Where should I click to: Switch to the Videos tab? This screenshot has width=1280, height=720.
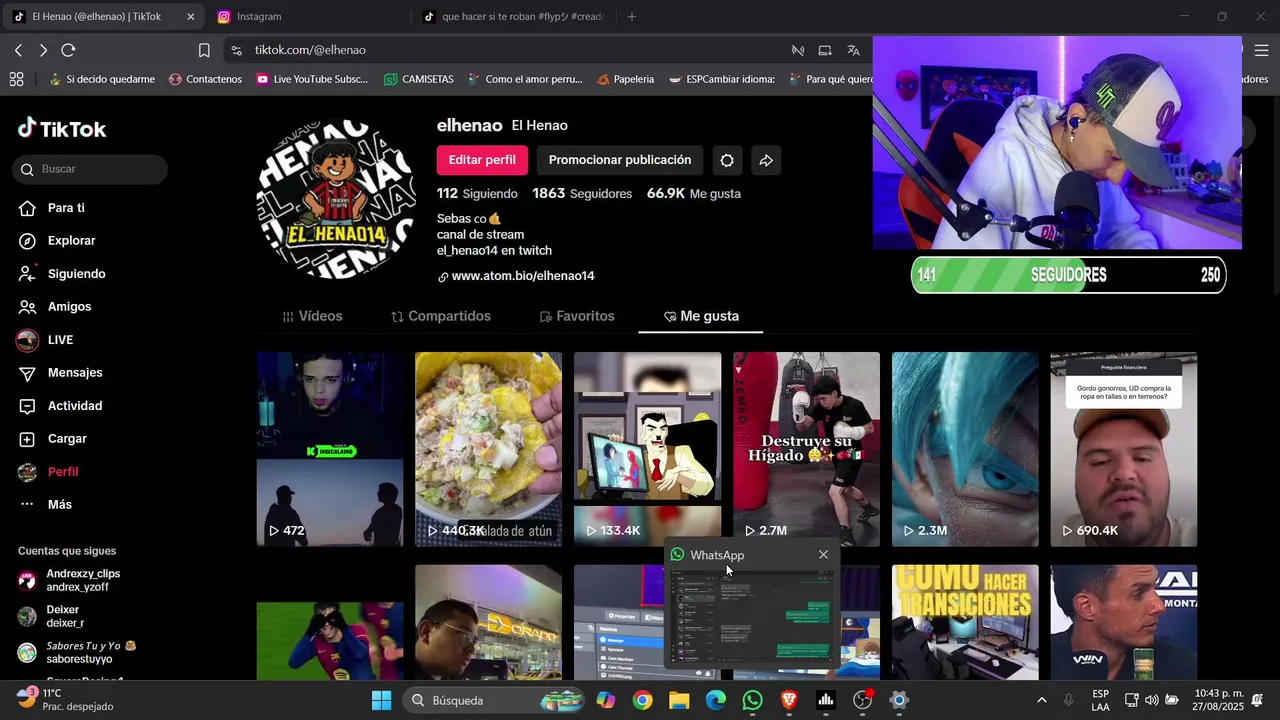pyautogui.click(x=312, y=316)
